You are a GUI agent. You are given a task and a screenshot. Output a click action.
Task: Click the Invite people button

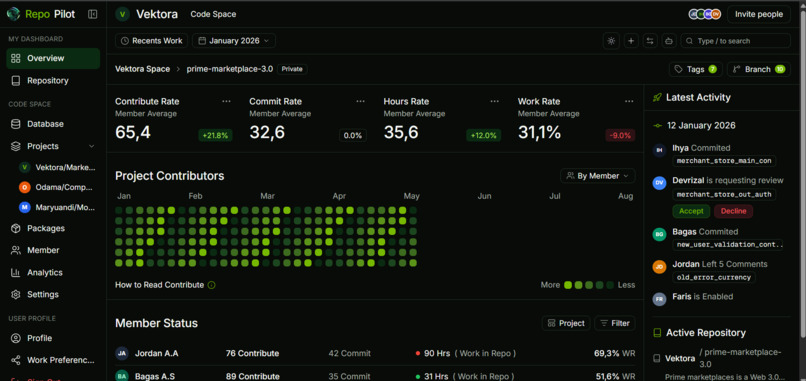[x=759, y=14]
